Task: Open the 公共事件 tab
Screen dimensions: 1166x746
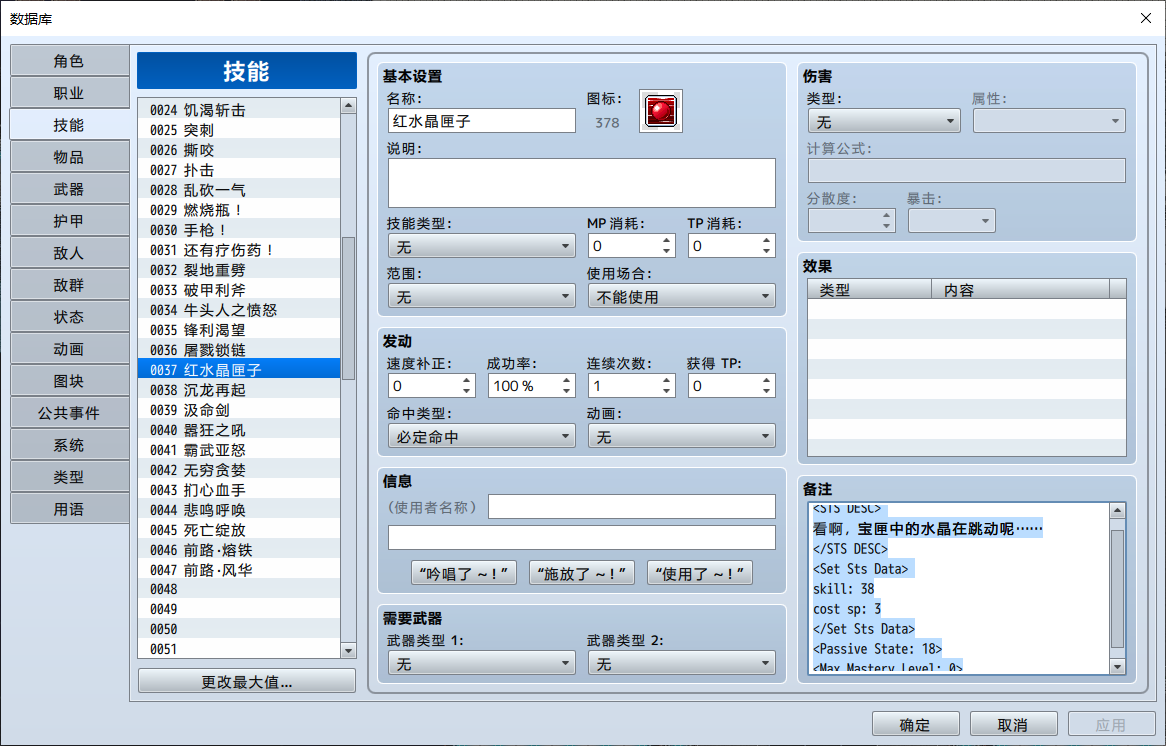Action: tap(69, 413)
